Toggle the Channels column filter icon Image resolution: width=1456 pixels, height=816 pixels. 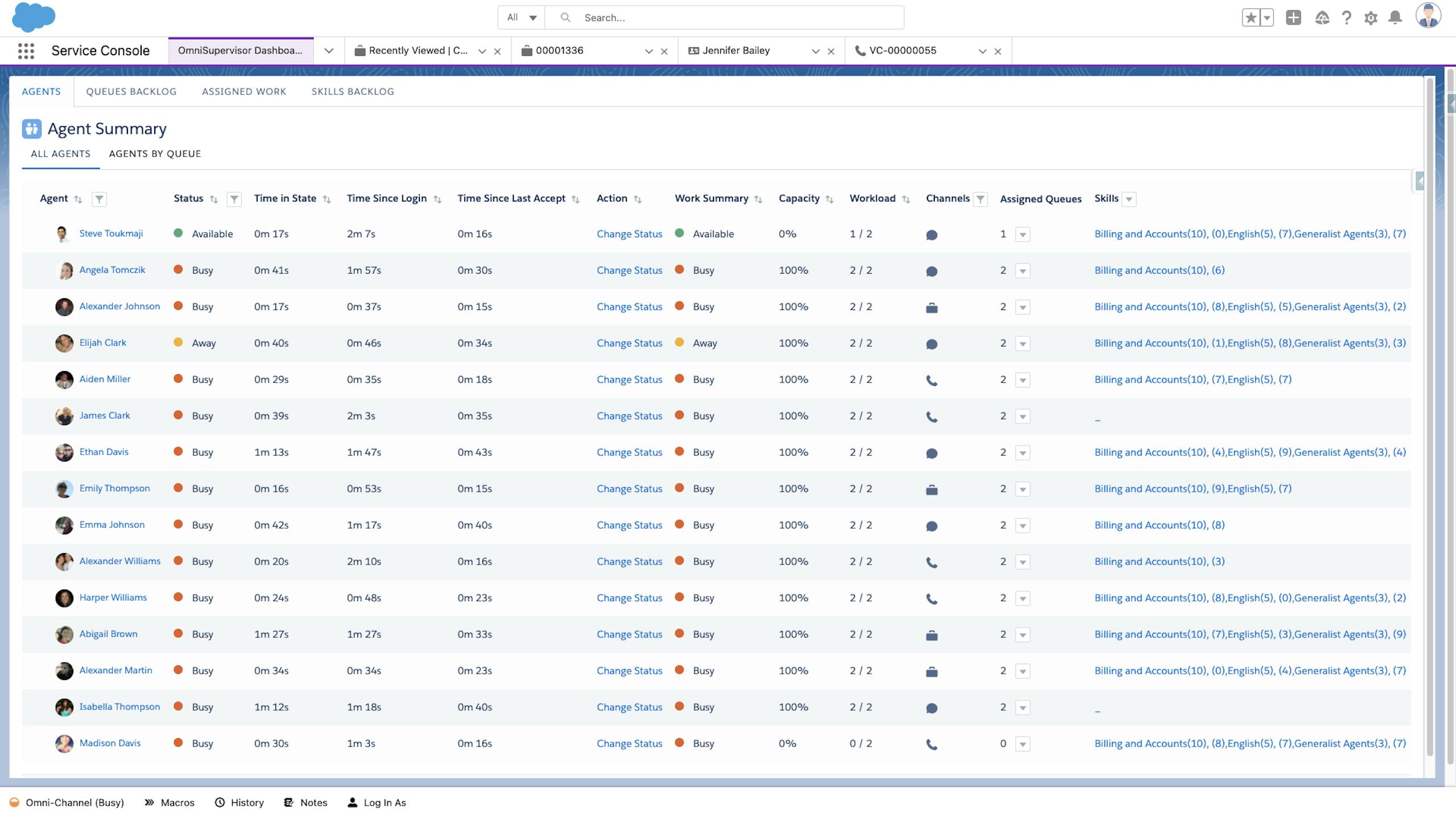click(980, 199)
